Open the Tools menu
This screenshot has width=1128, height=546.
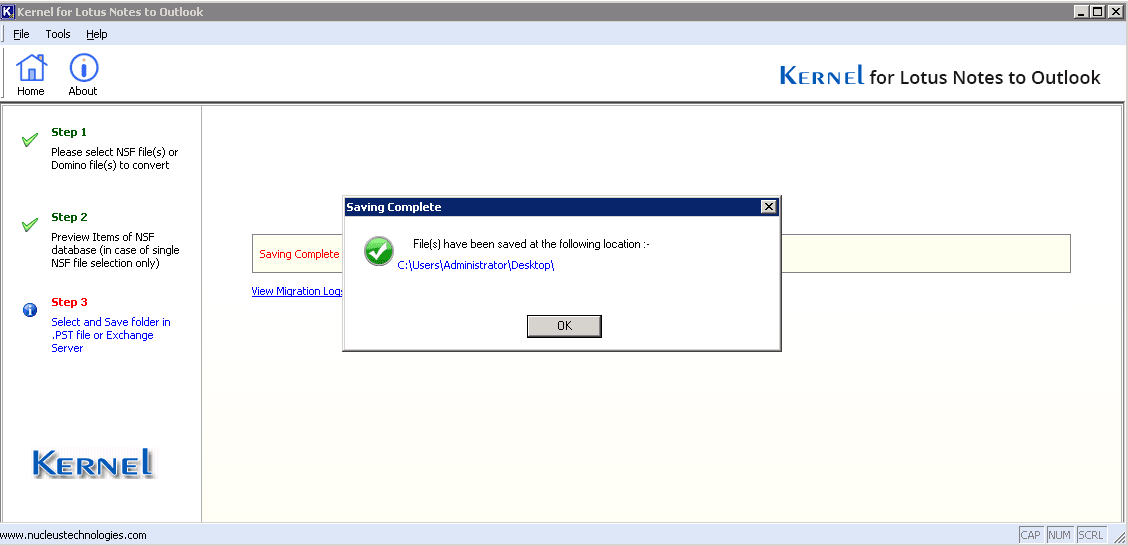pyautogui.click(x=58, y=34)
